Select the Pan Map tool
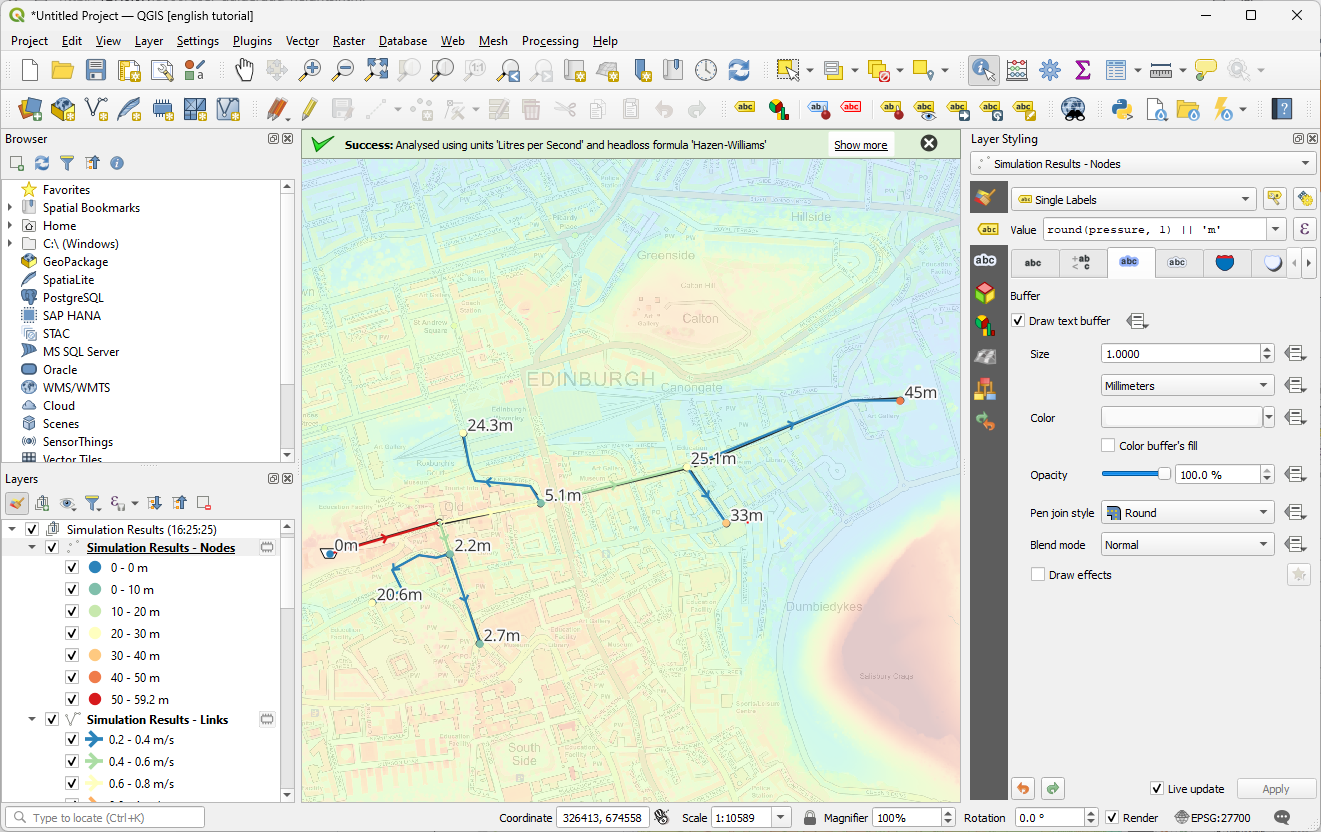The width and height of the screenshot is (1321, 832). pyautogui.click(x=244, y=70)
